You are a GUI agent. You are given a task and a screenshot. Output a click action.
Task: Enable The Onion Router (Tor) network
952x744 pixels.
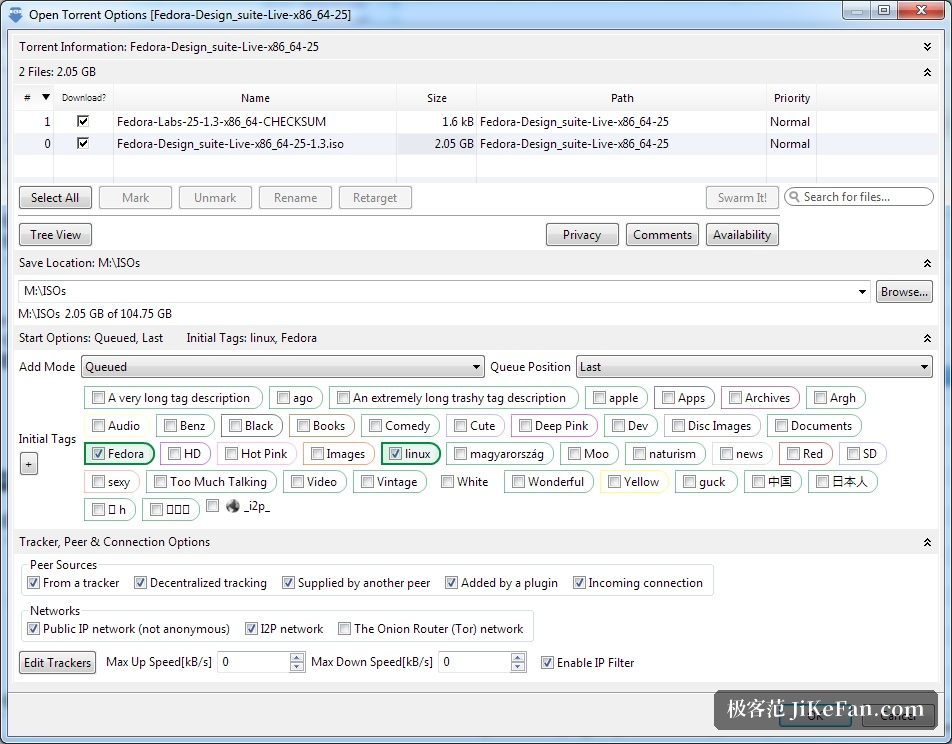coord(344,629)
